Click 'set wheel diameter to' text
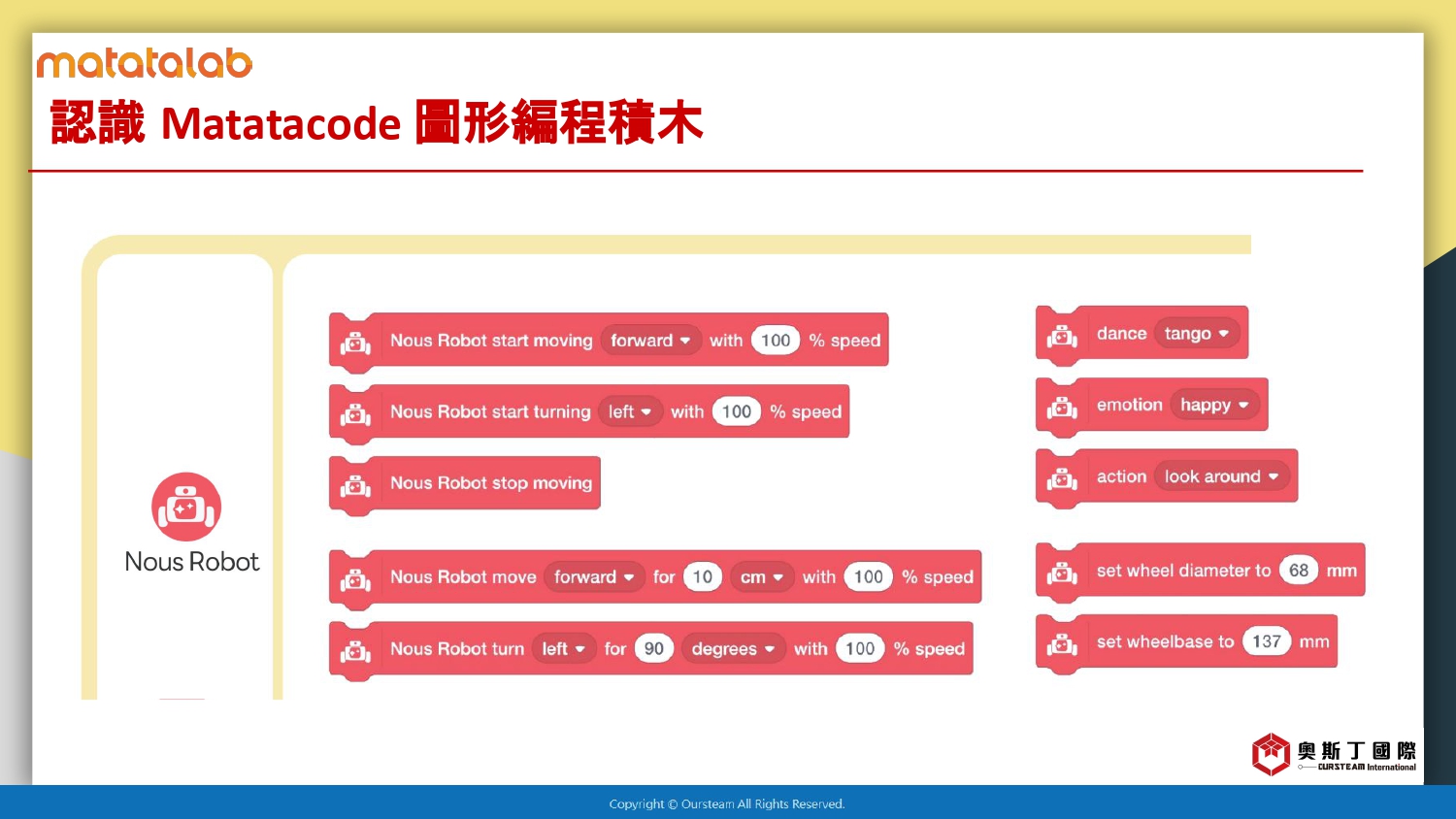1456x819 pixels. tap(1183, 571)
